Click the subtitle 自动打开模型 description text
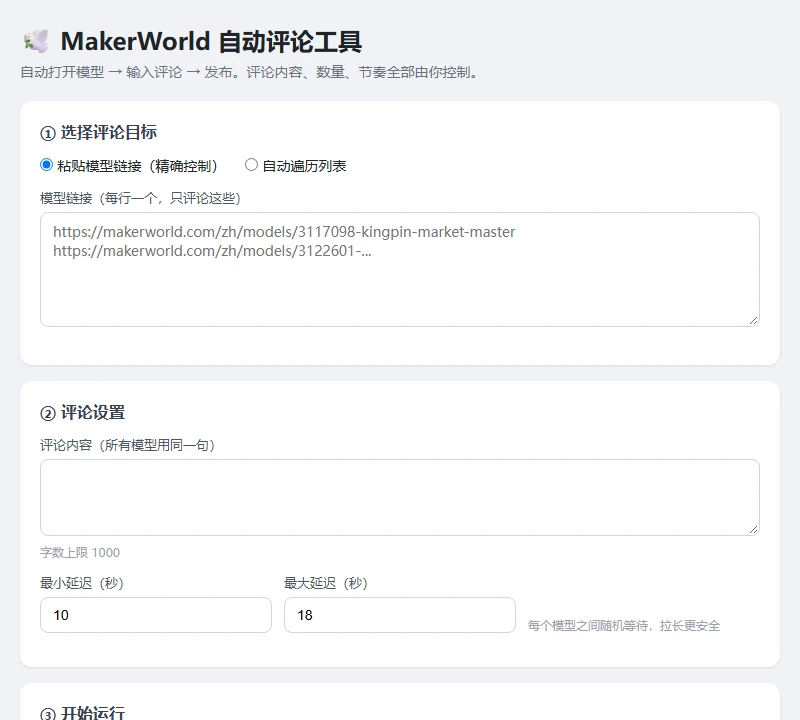 pos(251,72)
